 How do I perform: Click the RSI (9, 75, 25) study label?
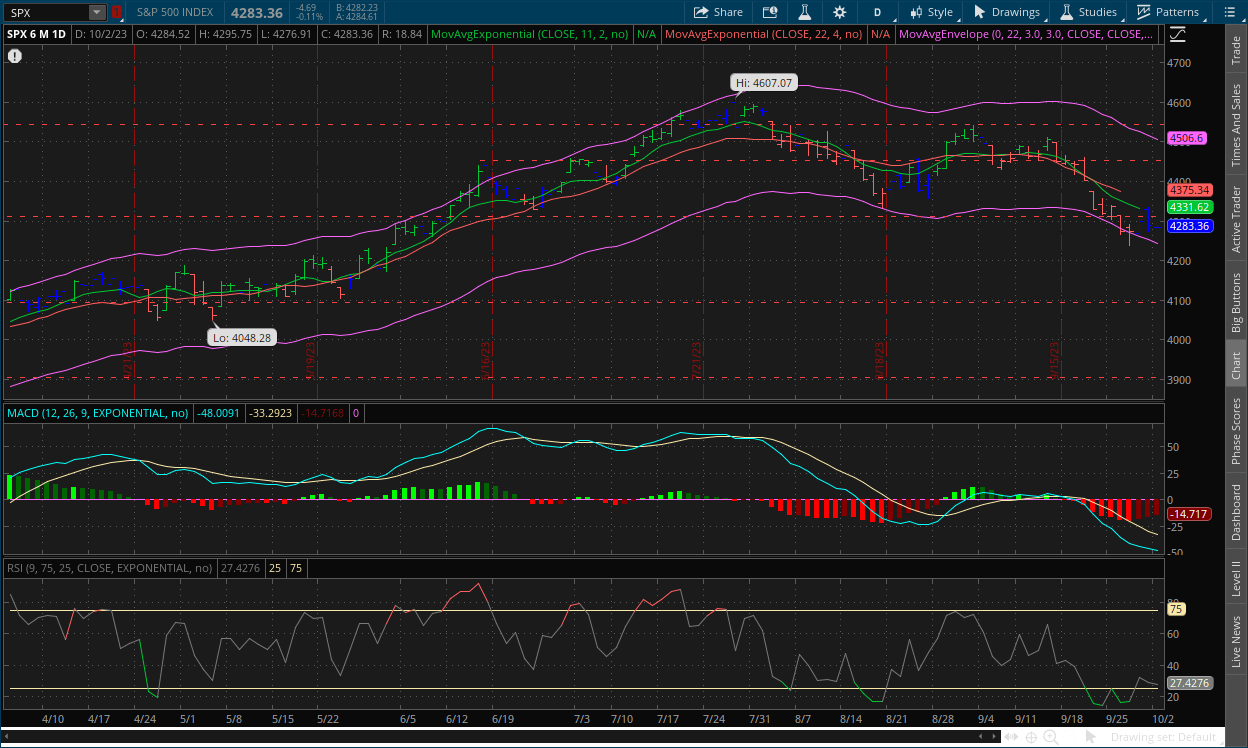coord(110,567)
